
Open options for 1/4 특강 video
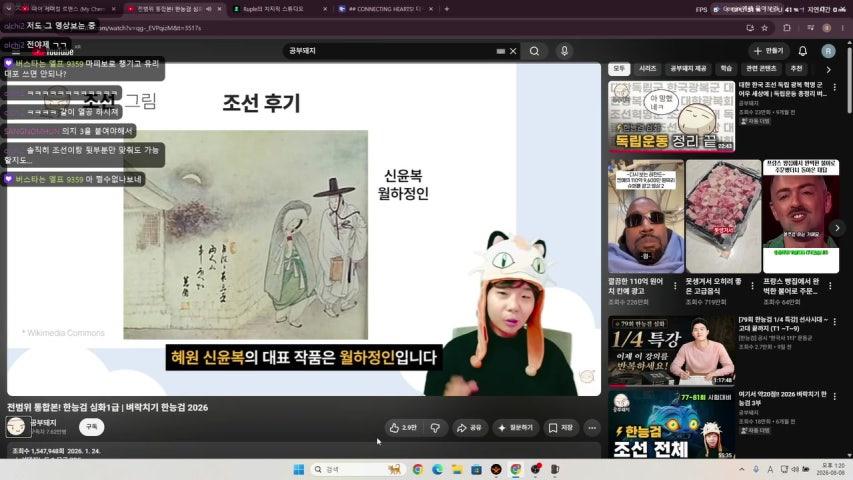(x=835, y=322)
